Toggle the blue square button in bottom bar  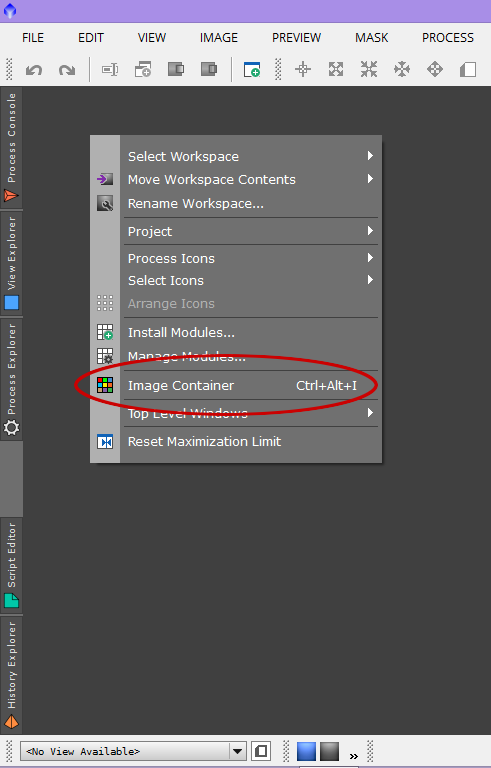tap(306, 751)
